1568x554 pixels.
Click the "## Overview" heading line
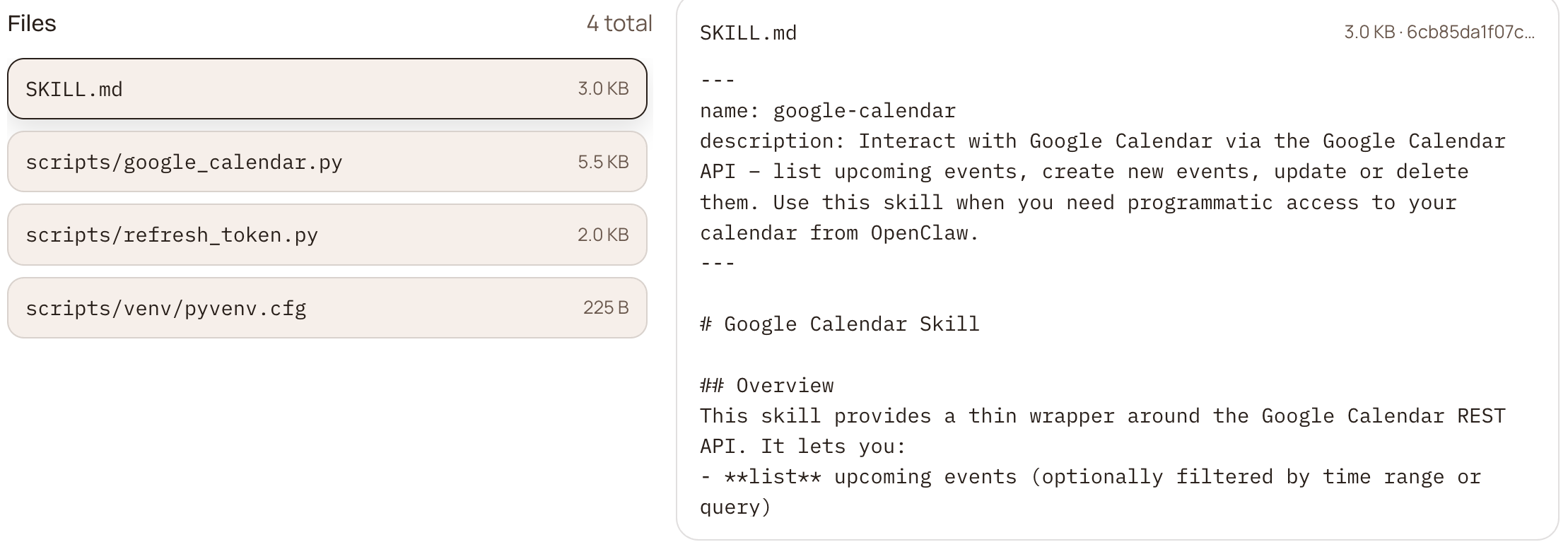coord(767,386)
